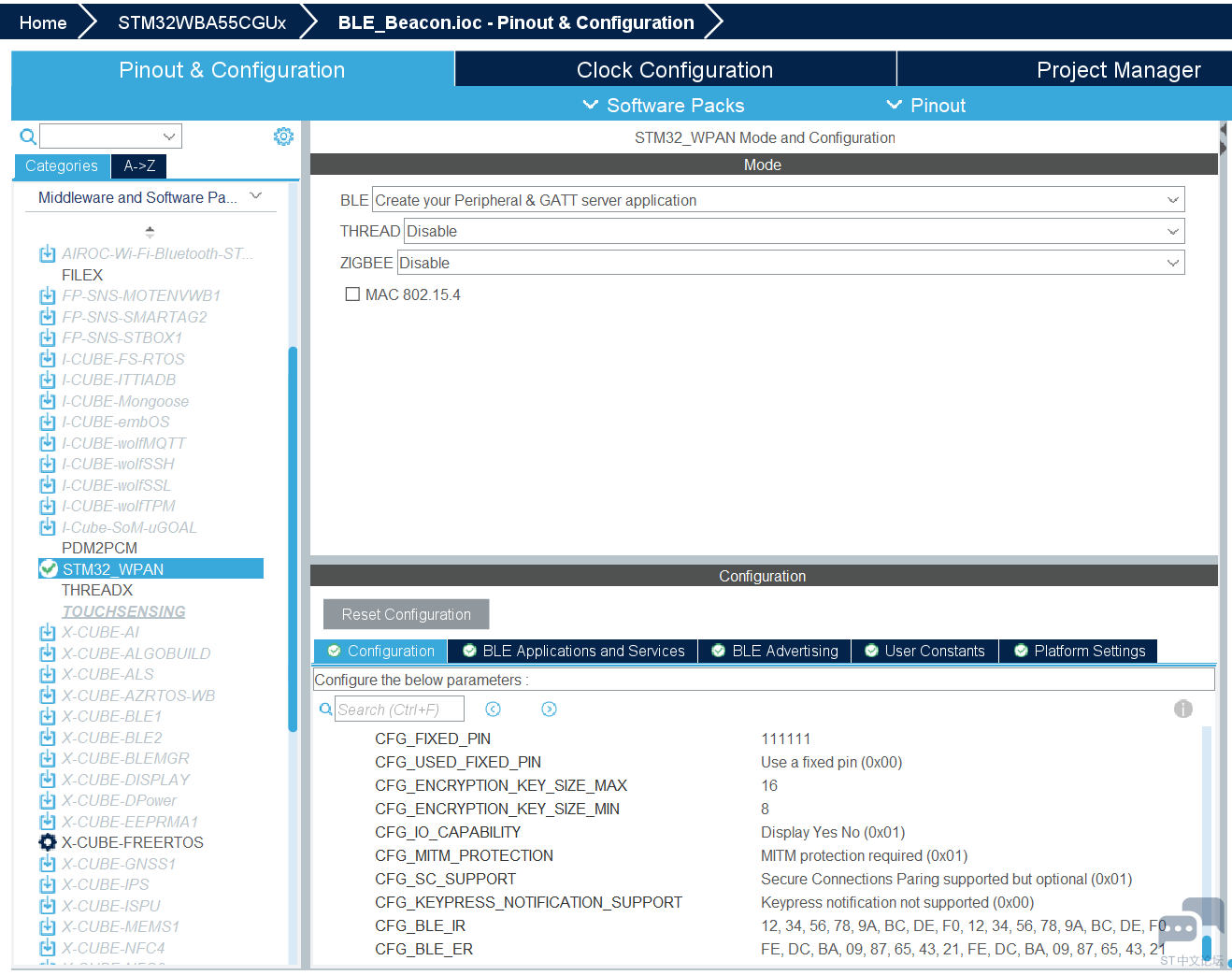
Task: Click download icon beside X-CUBE-DISPLAY
Action: click(x=48, y=780)
